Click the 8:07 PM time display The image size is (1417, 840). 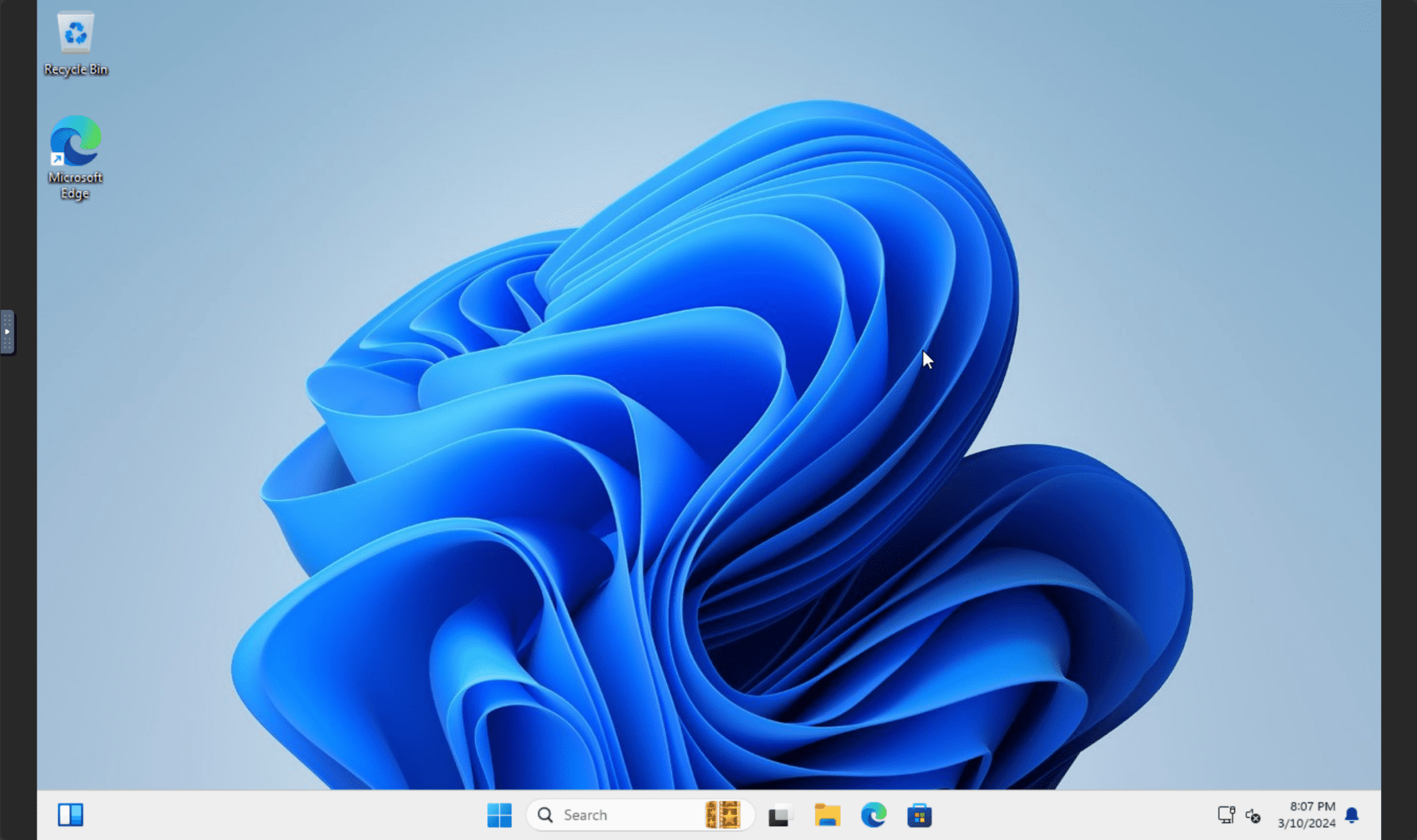point(1311,807)
